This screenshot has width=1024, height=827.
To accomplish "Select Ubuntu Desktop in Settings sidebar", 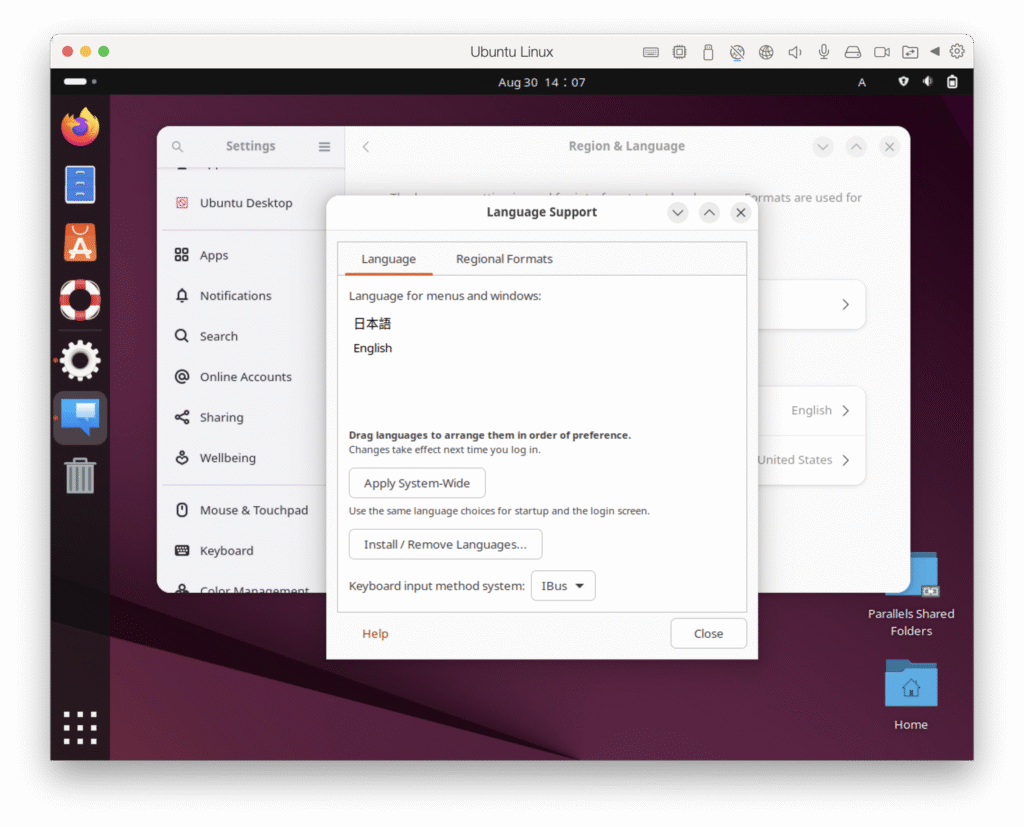I will click(x=246, y=203).
